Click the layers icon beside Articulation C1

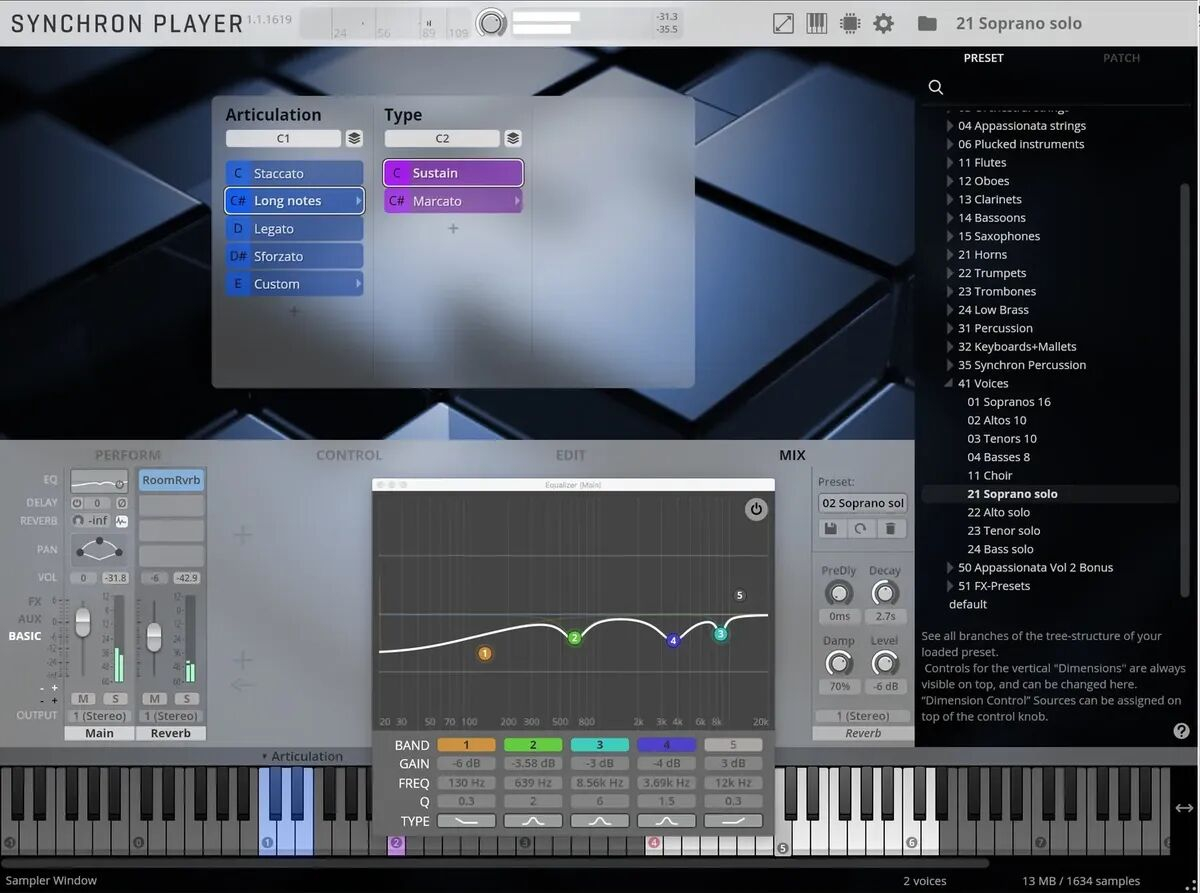[354, 139]
